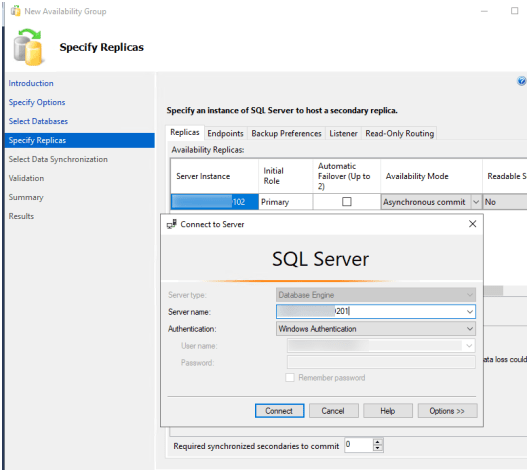Screen dimensions: 529x472
Task: Click the Automatic Failover column header
Action: pos(347,176)
